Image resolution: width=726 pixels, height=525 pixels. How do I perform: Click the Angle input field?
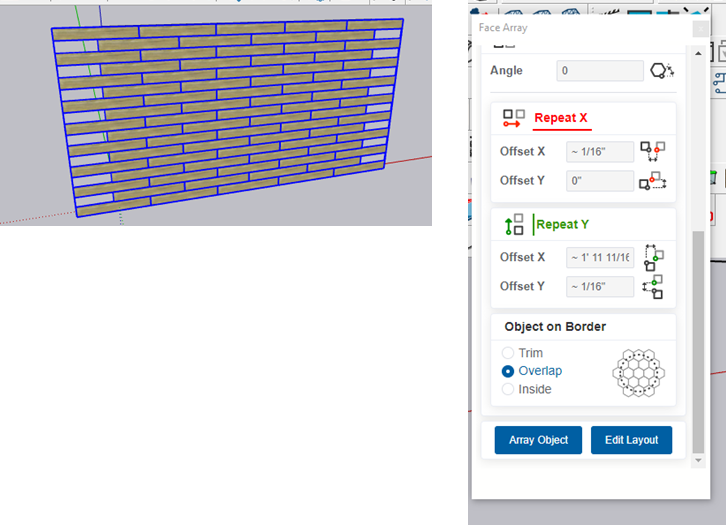(600, 71)
